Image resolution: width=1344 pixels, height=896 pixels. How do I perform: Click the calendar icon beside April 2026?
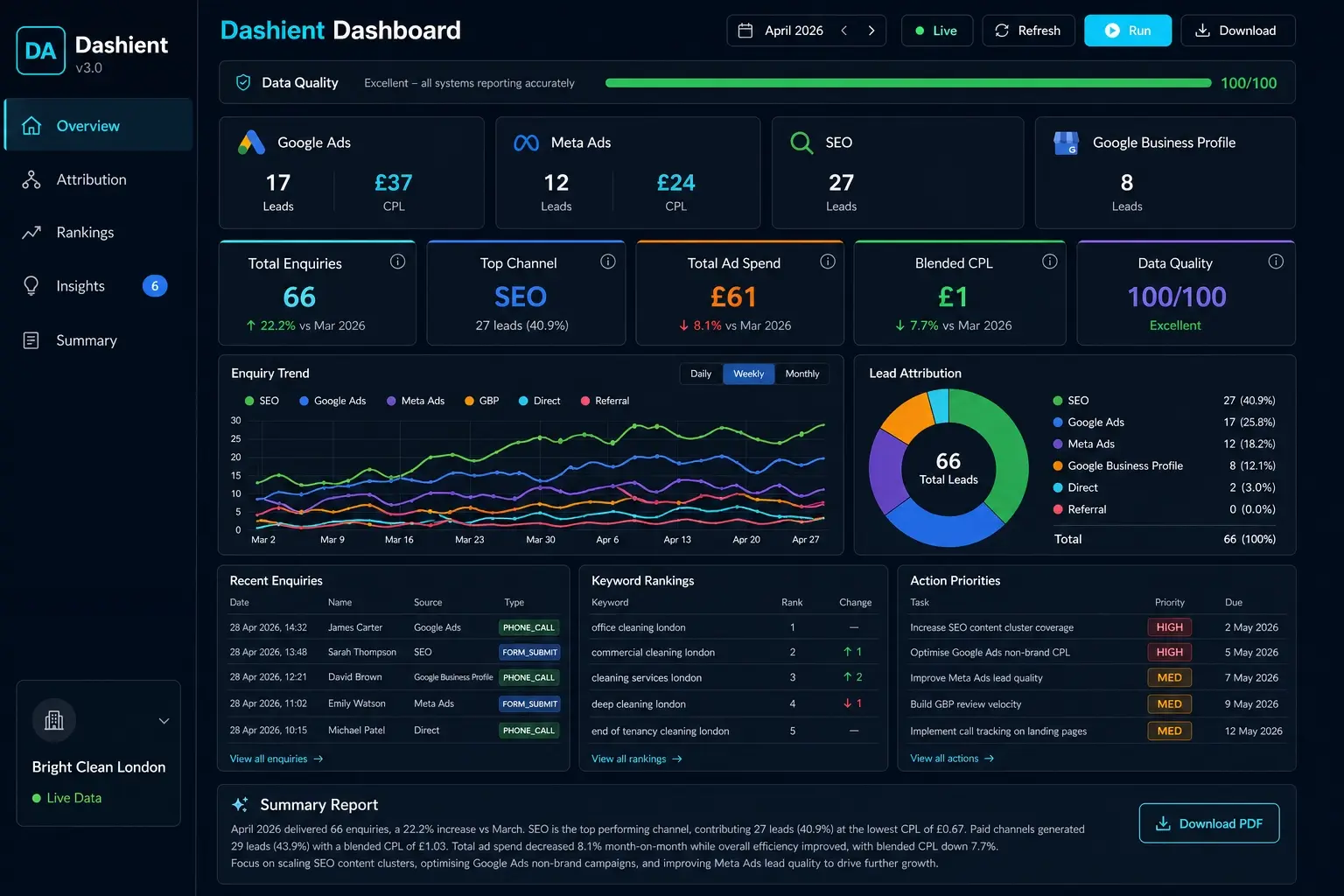(x=745, y=31)
